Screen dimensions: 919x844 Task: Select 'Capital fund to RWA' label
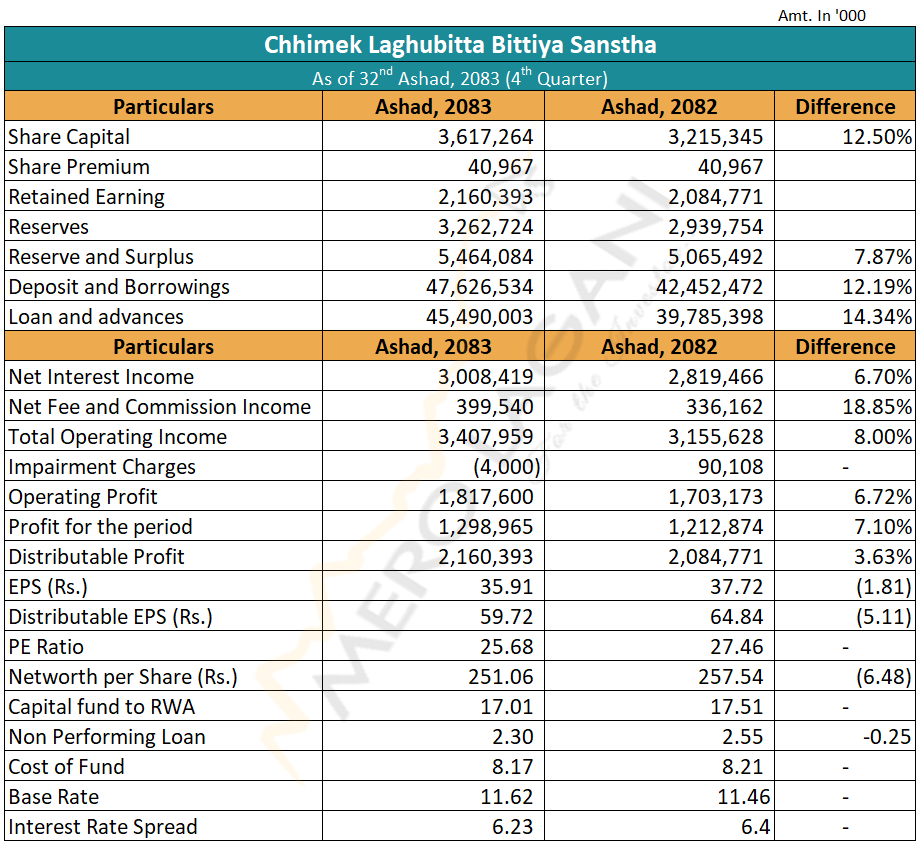(101, 706)
